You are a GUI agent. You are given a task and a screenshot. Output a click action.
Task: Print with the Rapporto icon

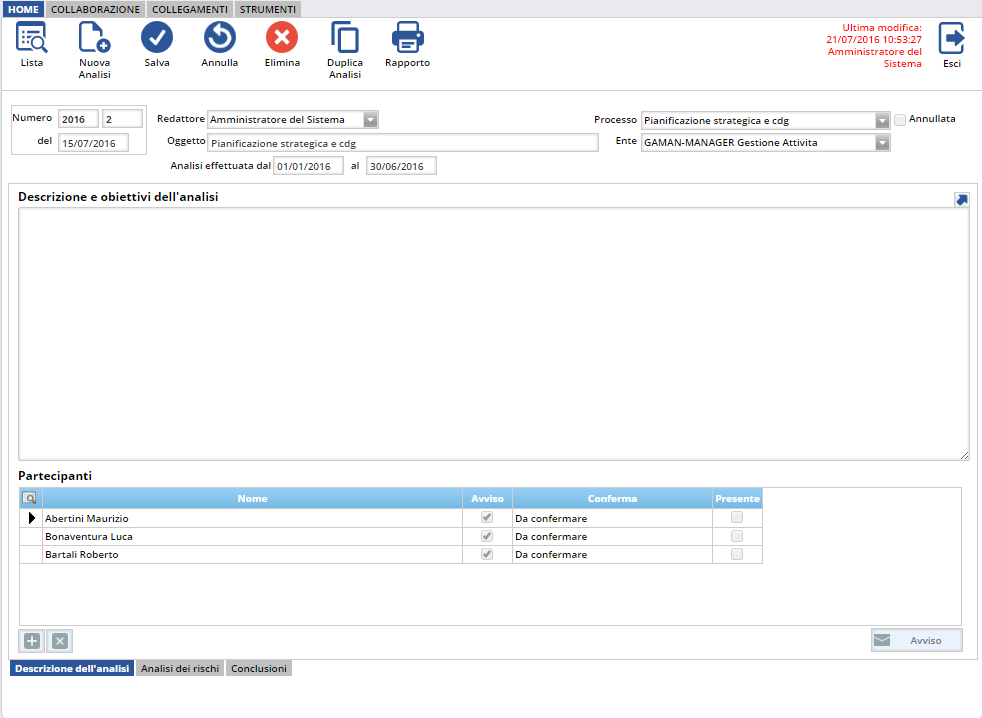[407, 38]
